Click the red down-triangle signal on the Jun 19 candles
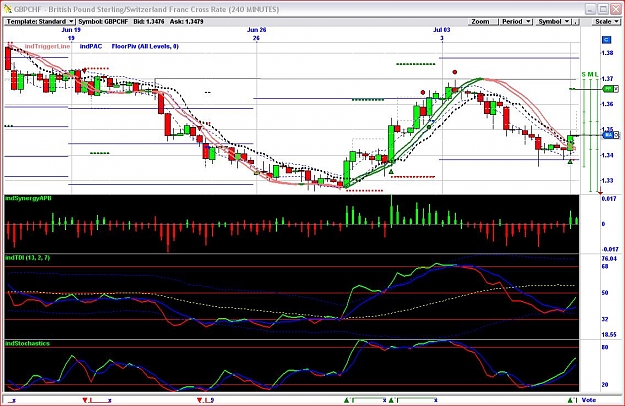The width and height of the screenshot is (625, 406). tap(84, 71)
